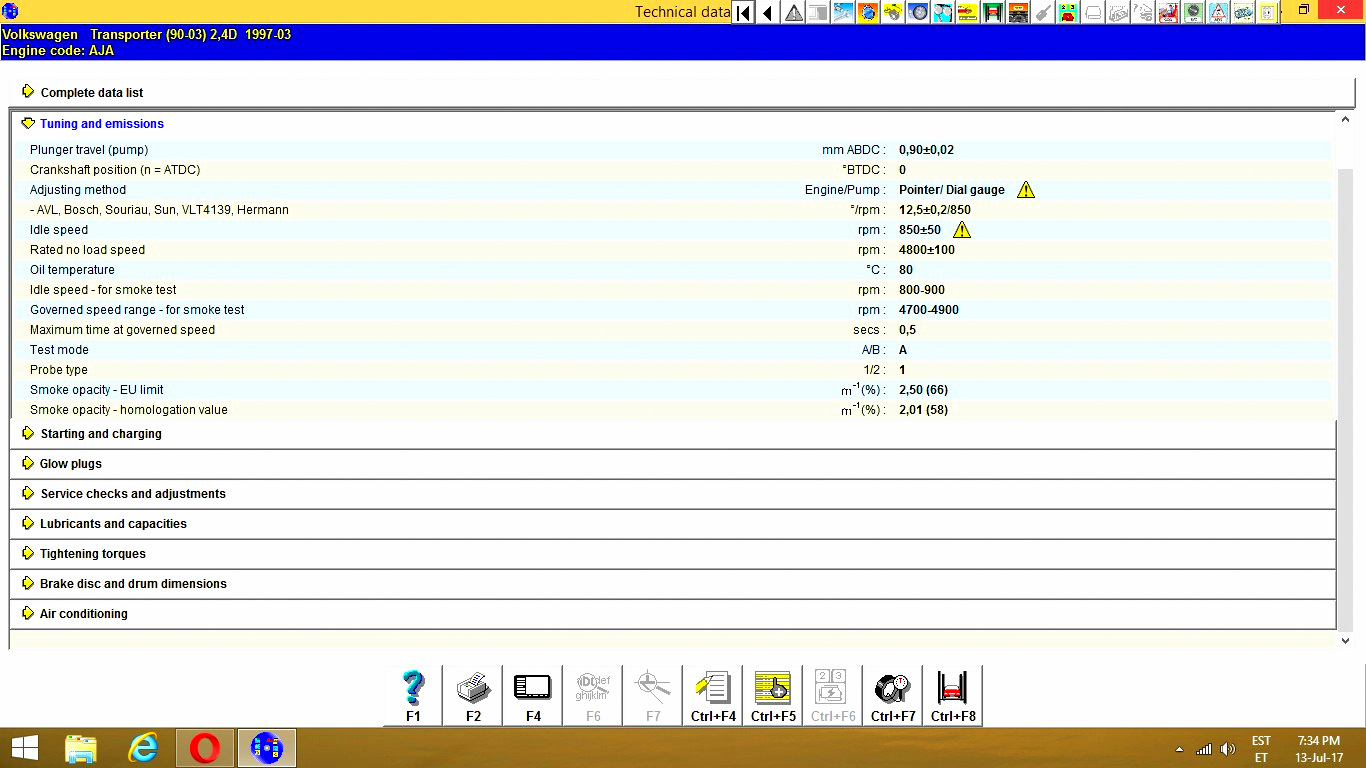
Task: Print data using the F2 printer icon
Action: (x=473, y=694)
